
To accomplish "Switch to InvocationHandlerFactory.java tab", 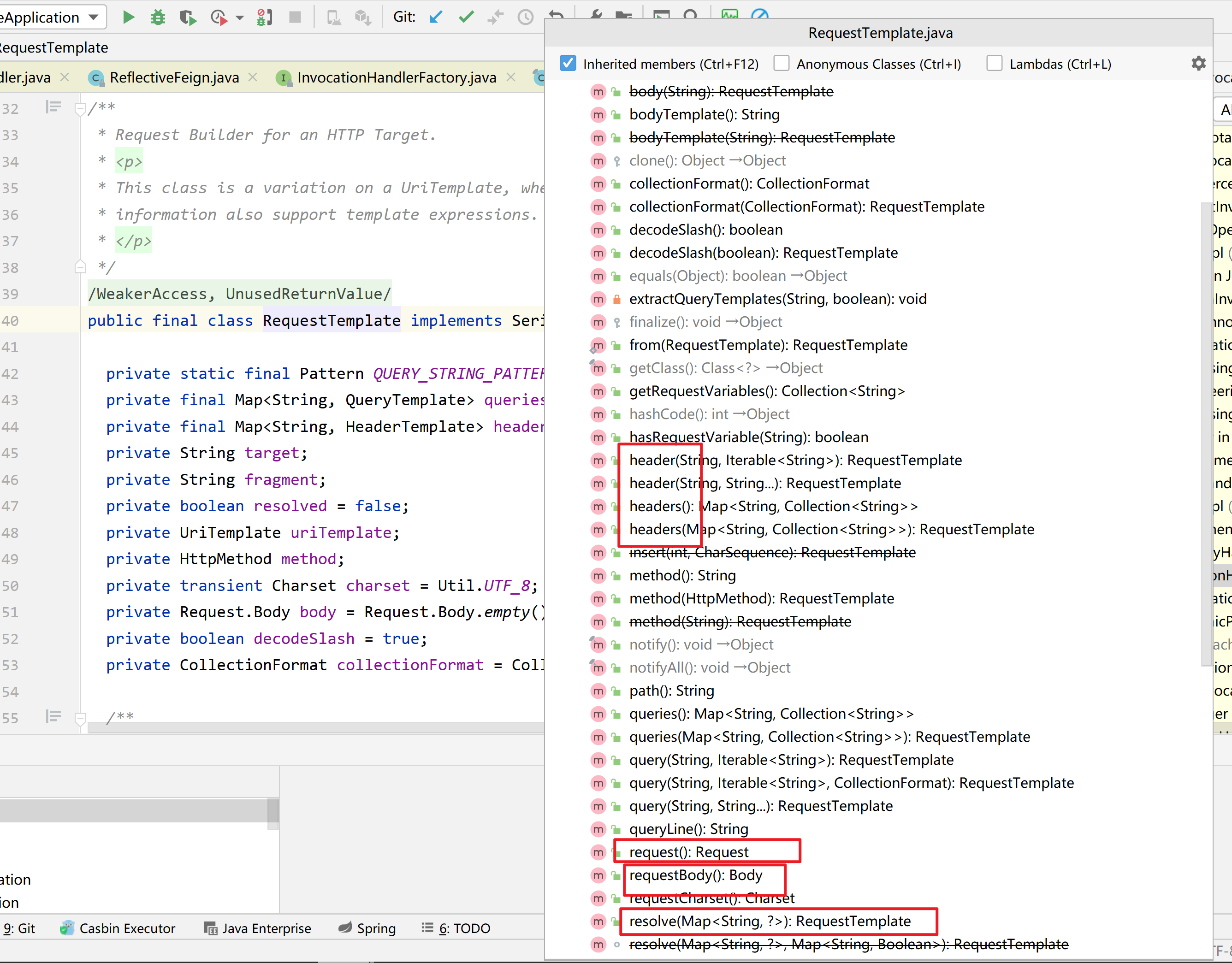I will click(396, 77).
